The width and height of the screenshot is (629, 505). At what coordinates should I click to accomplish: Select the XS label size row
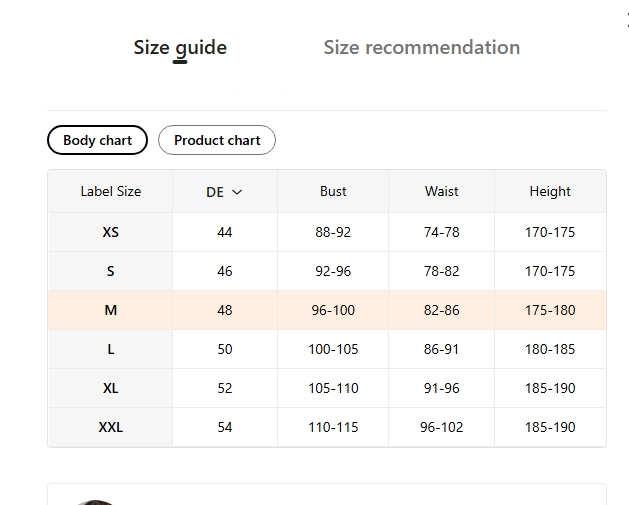pos(110,232)
